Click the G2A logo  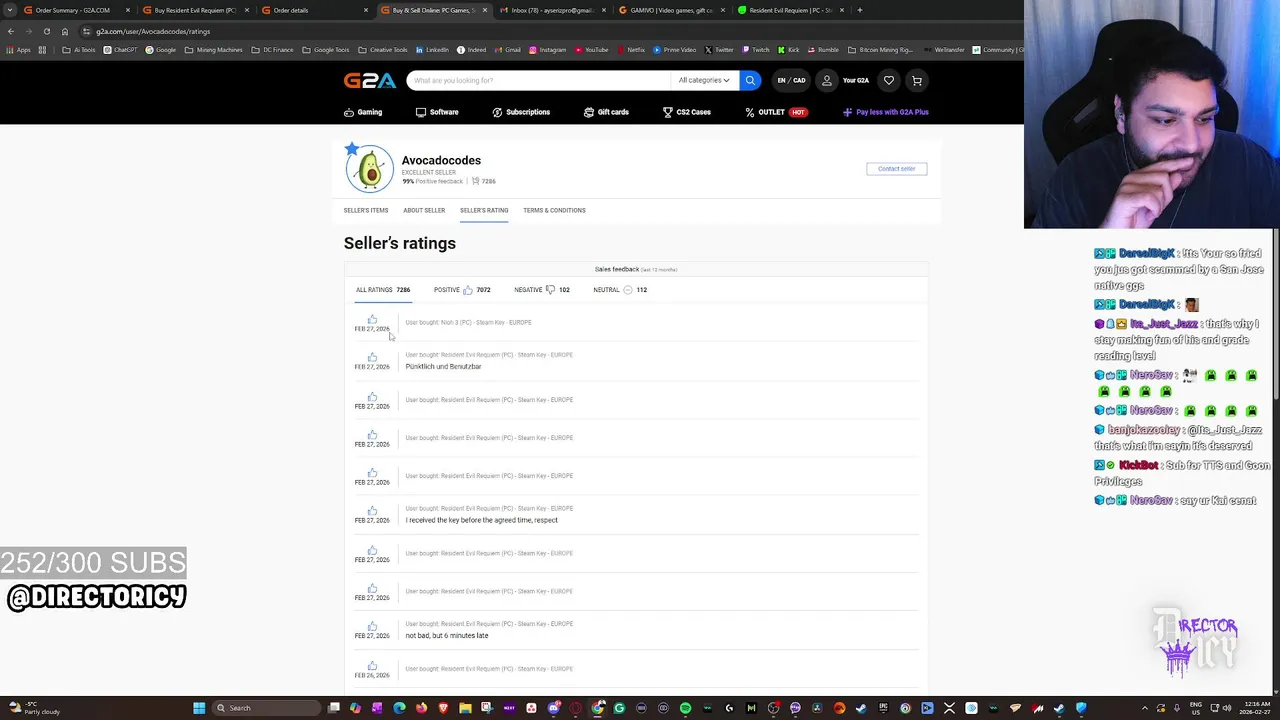click(370, 81)
